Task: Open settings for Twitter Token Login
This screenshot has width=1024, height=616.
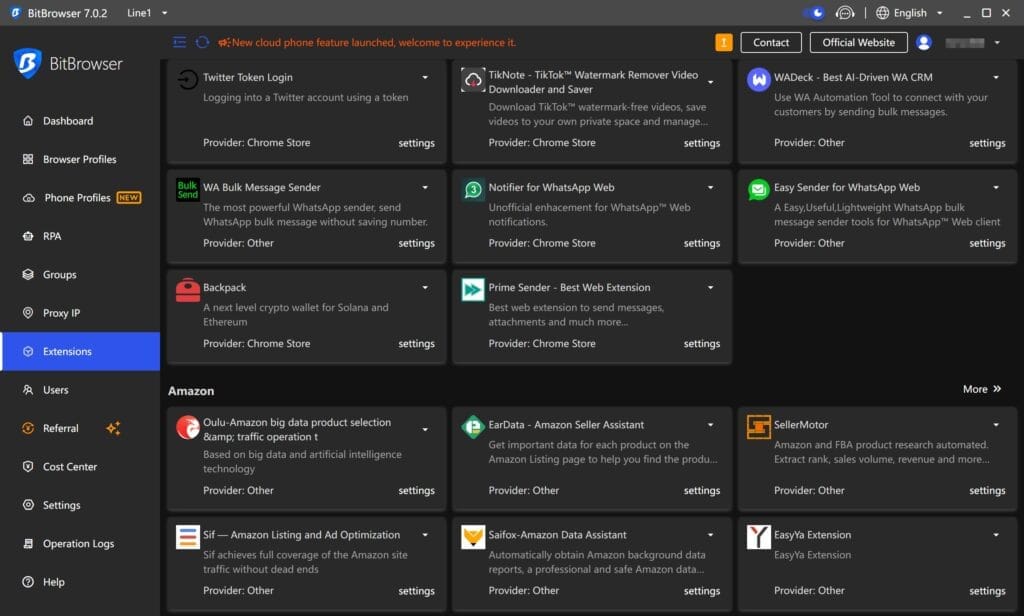Action: click(417, 143)
